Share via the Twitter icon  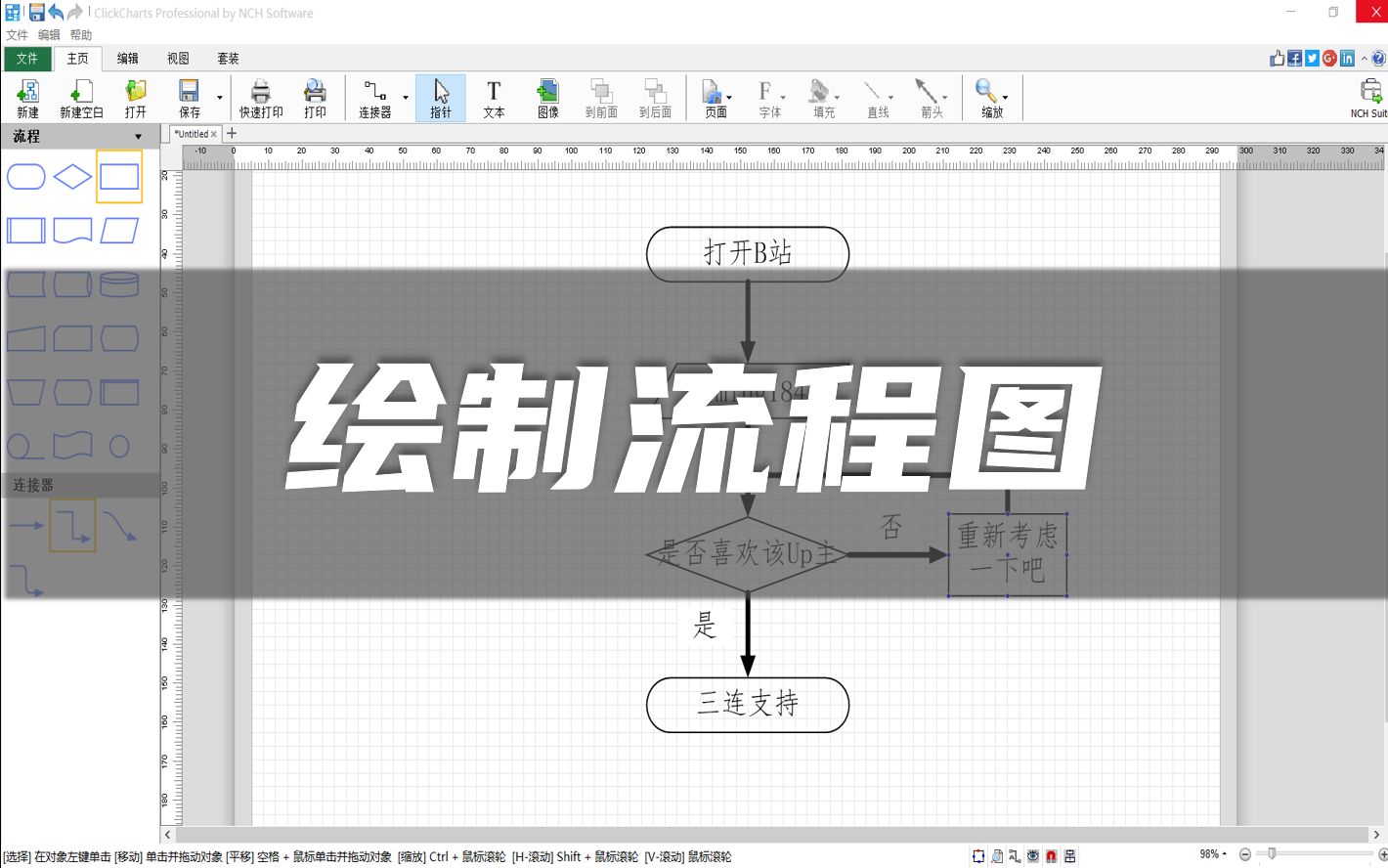coord(1312,59)
